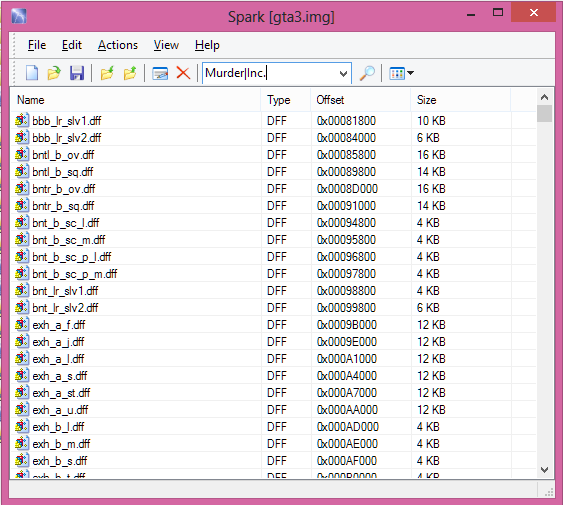Image resolution: width=563 pixels, height=505 pixels.
Task: Click the file icon of bbb_lr_slv1.dff
Action: [22, 120]
